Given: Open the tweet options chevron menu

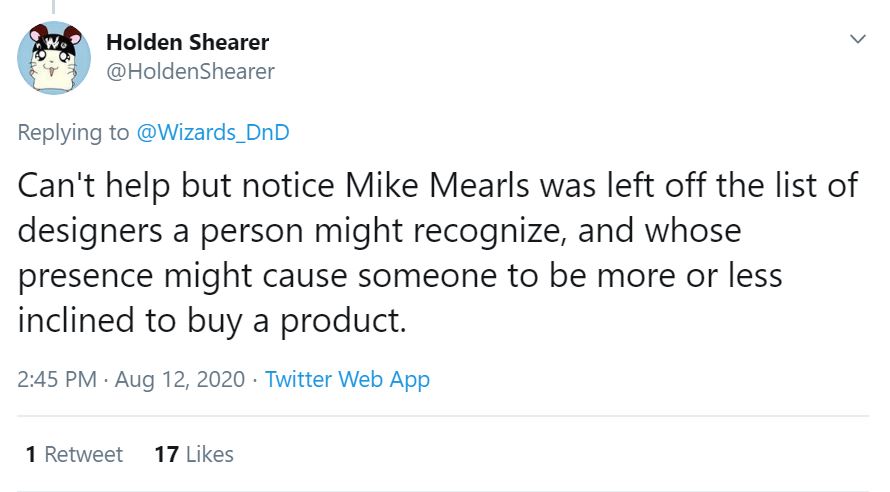Looking at the screenshot, I should click(856, 39).
